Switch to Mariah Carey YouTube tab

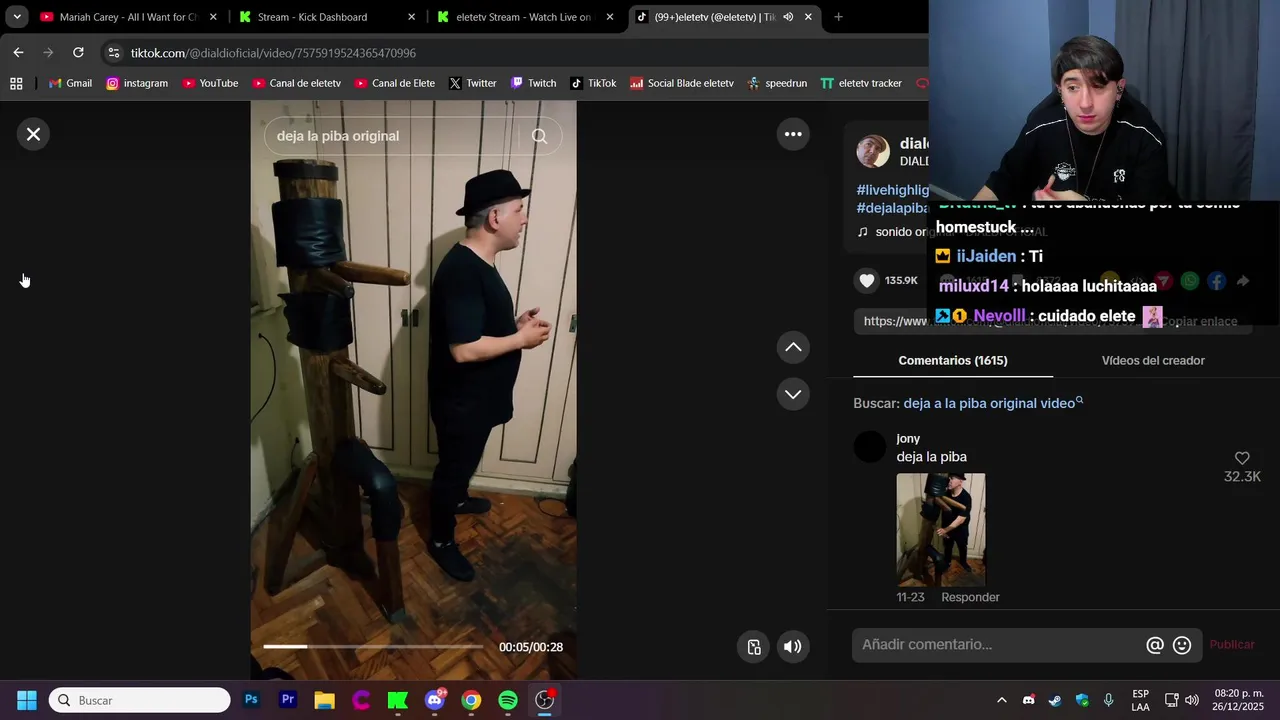[128, 17]
